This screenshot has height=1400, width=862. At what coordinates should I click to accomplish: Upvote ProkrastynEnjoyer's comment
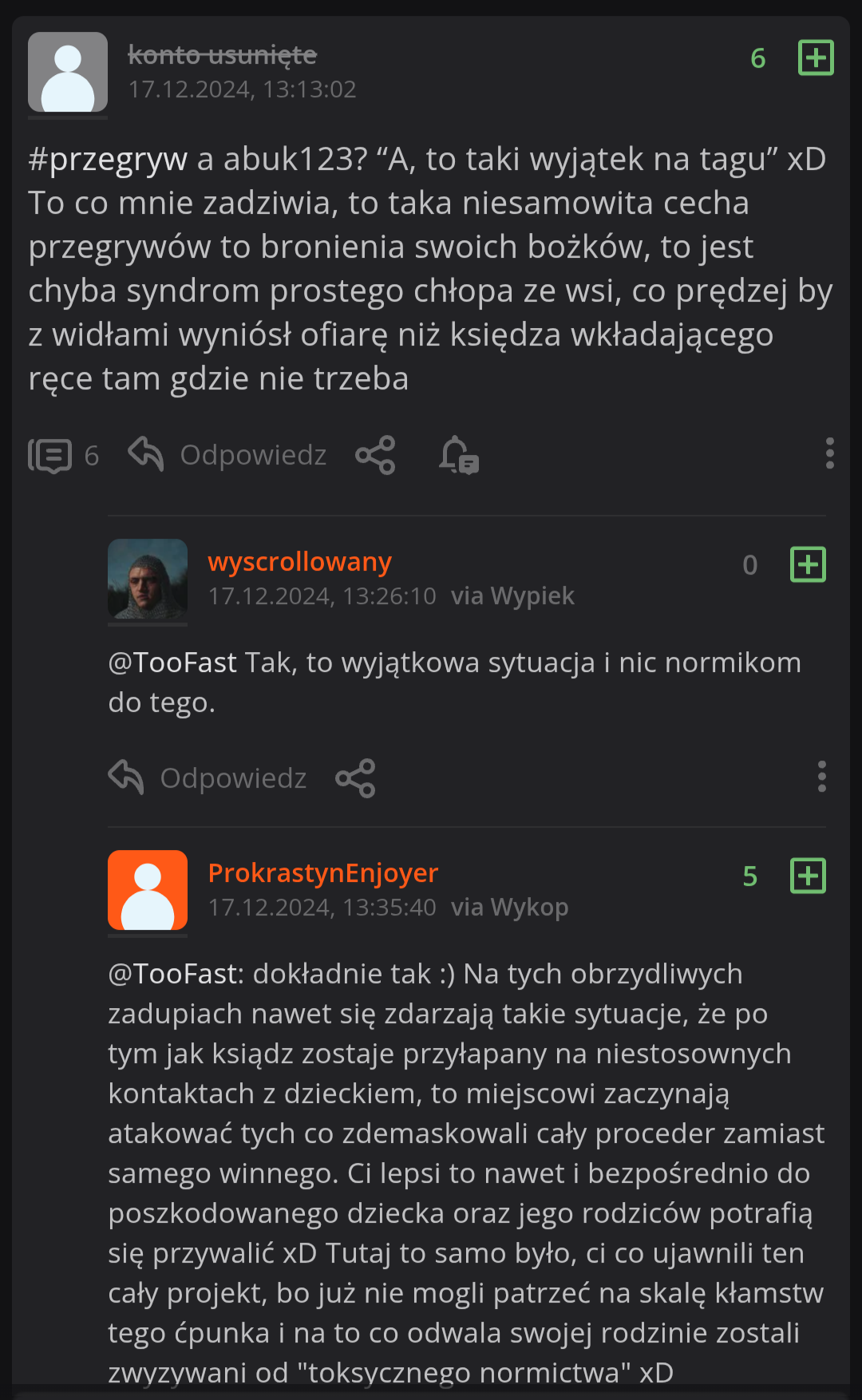[807, 876]
